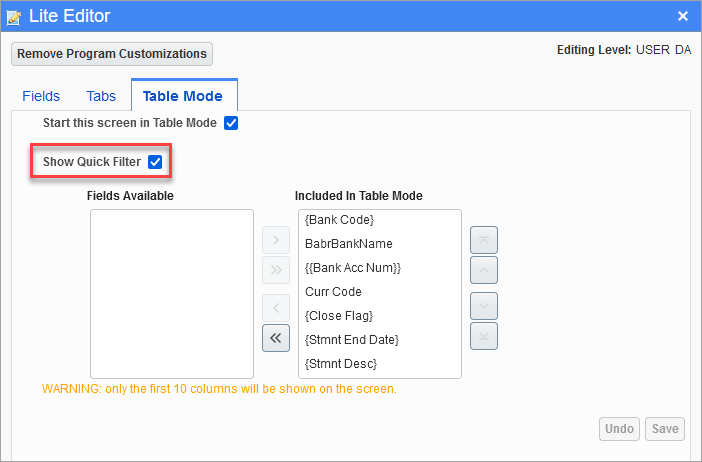Viewport: 702px width, 462px height.
Task: Select {Bank Code} in included list
Action: [x=339, y=220]
